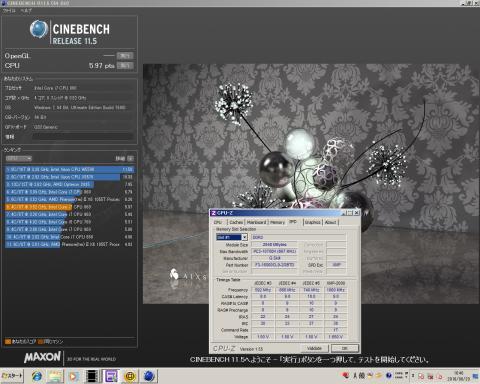This screenshot has width=480, height=384.
Task: Select the AMD Opteron ranking row
Action: click(69, 184)
